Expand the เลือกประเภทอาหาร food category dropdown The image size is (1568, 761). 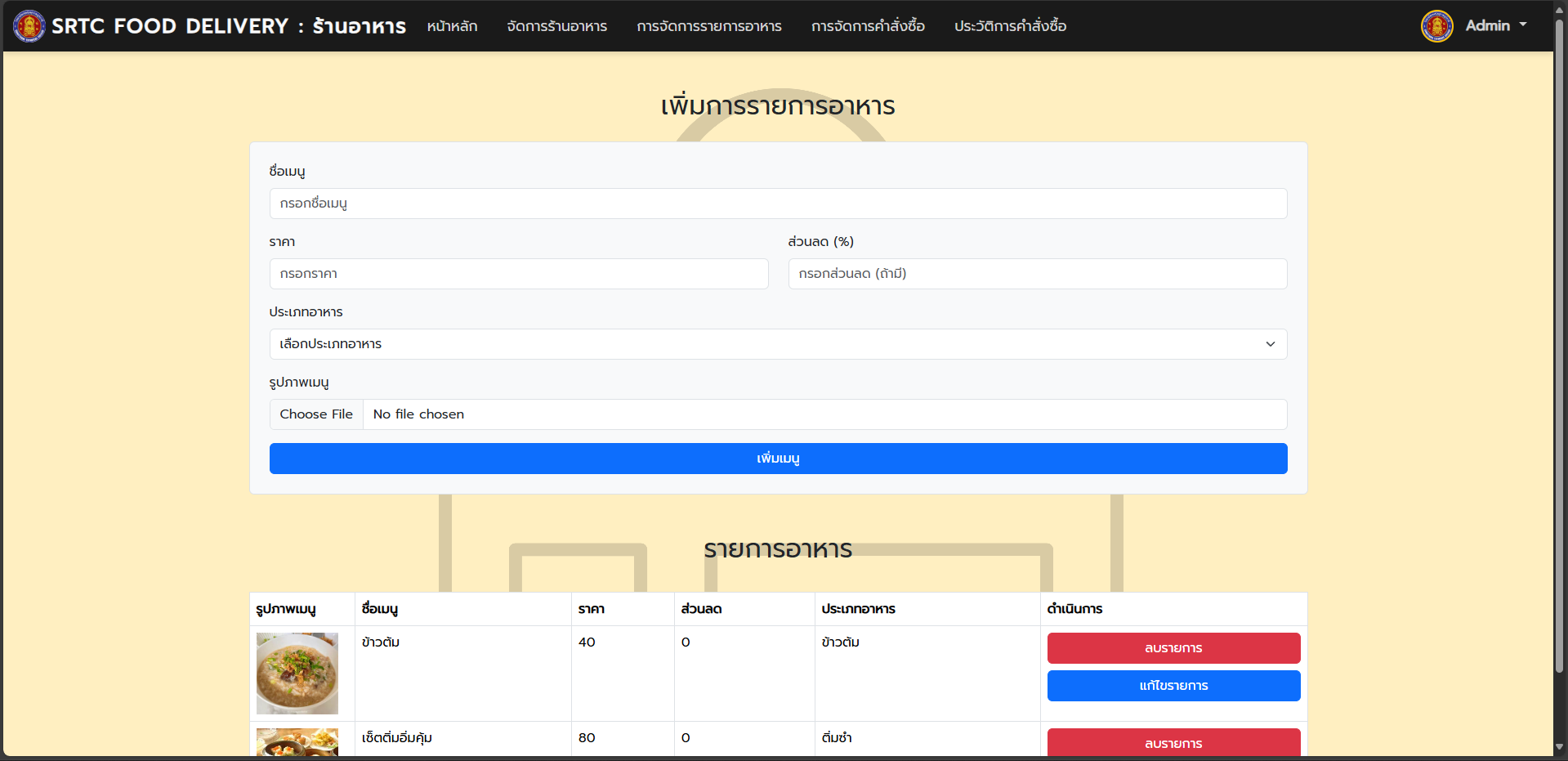pos(778,344)
